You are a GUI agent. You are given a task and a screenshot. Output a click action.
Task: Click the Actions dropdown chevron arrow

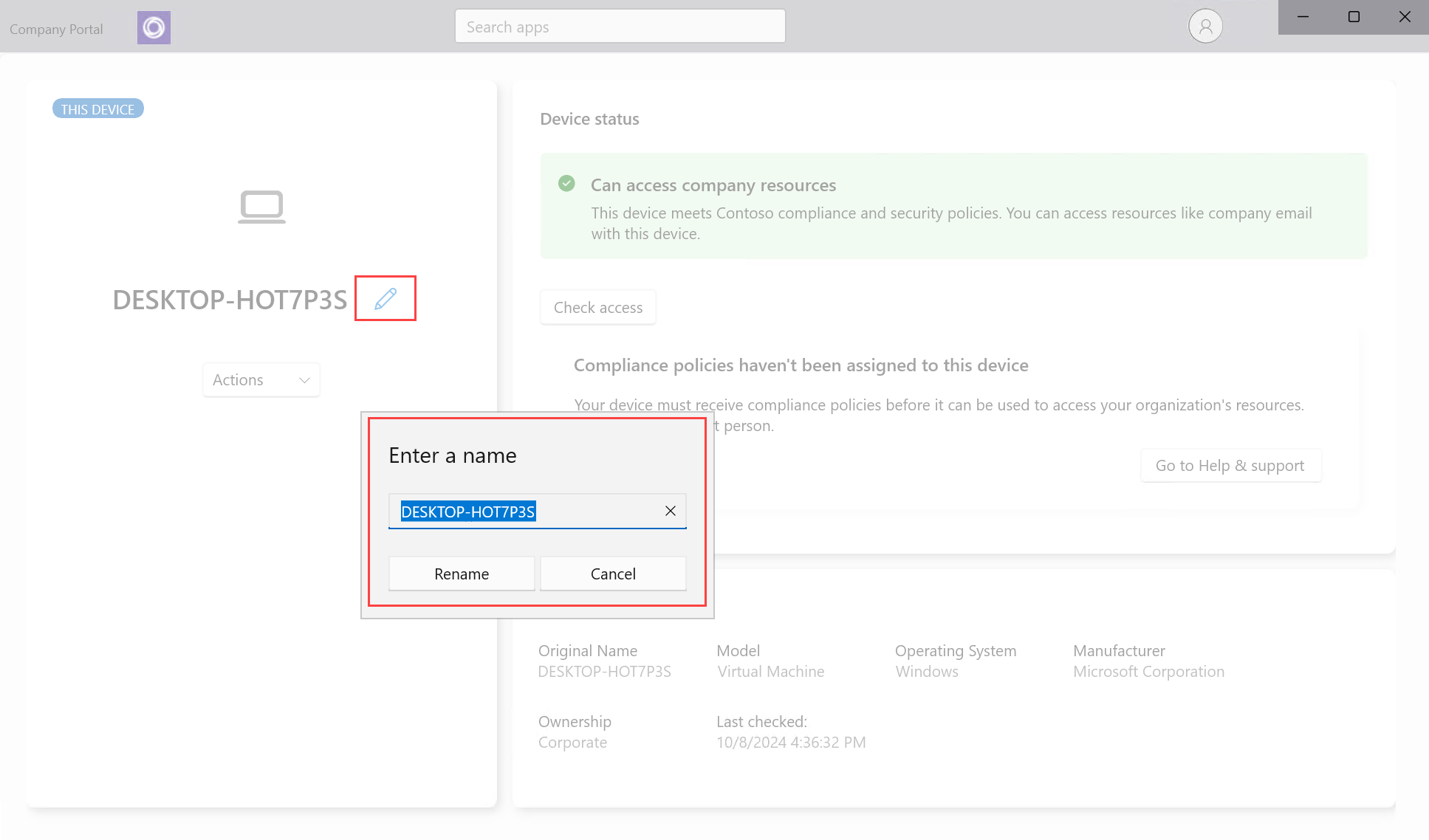(x=304, y=379)
